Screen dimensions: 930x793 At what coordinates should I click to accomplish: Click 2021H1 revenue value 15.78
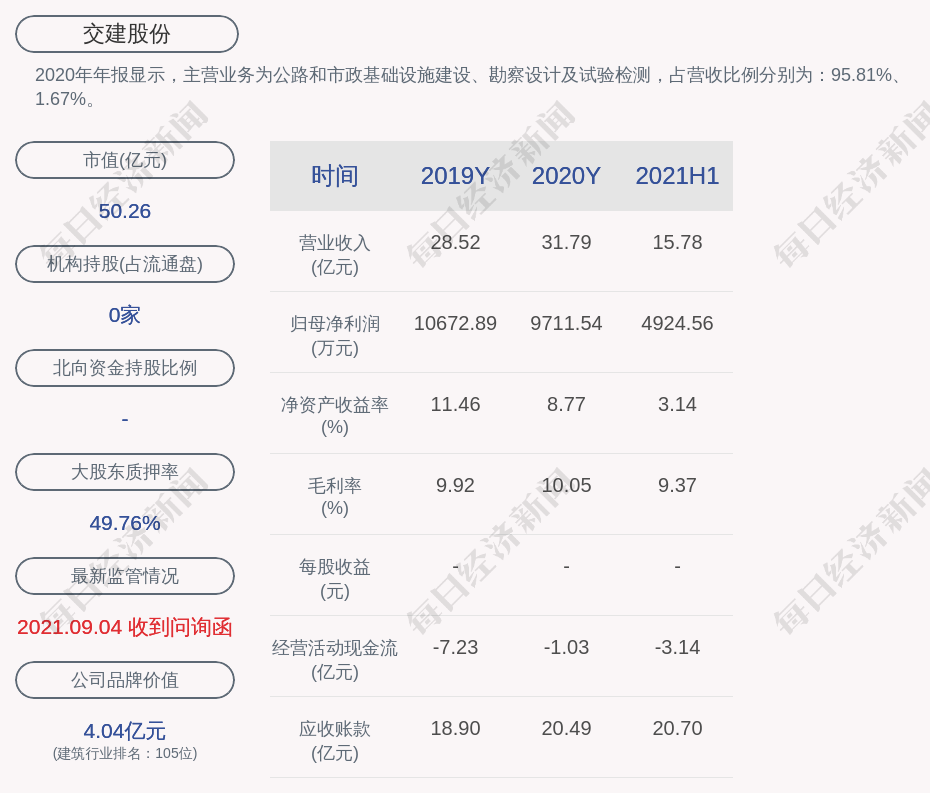click(677, 242)
